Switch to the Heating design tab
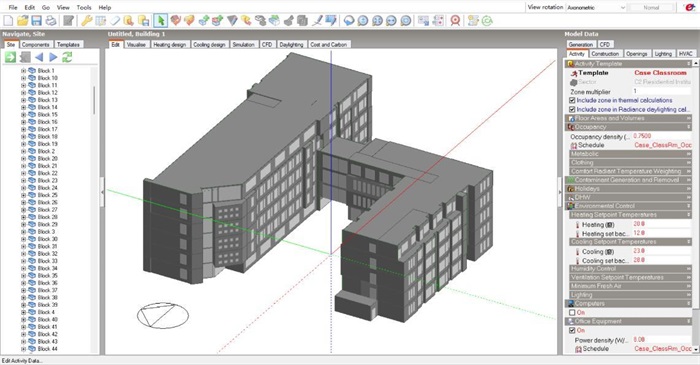Viewport: 700px width, 365px height. 169,45
